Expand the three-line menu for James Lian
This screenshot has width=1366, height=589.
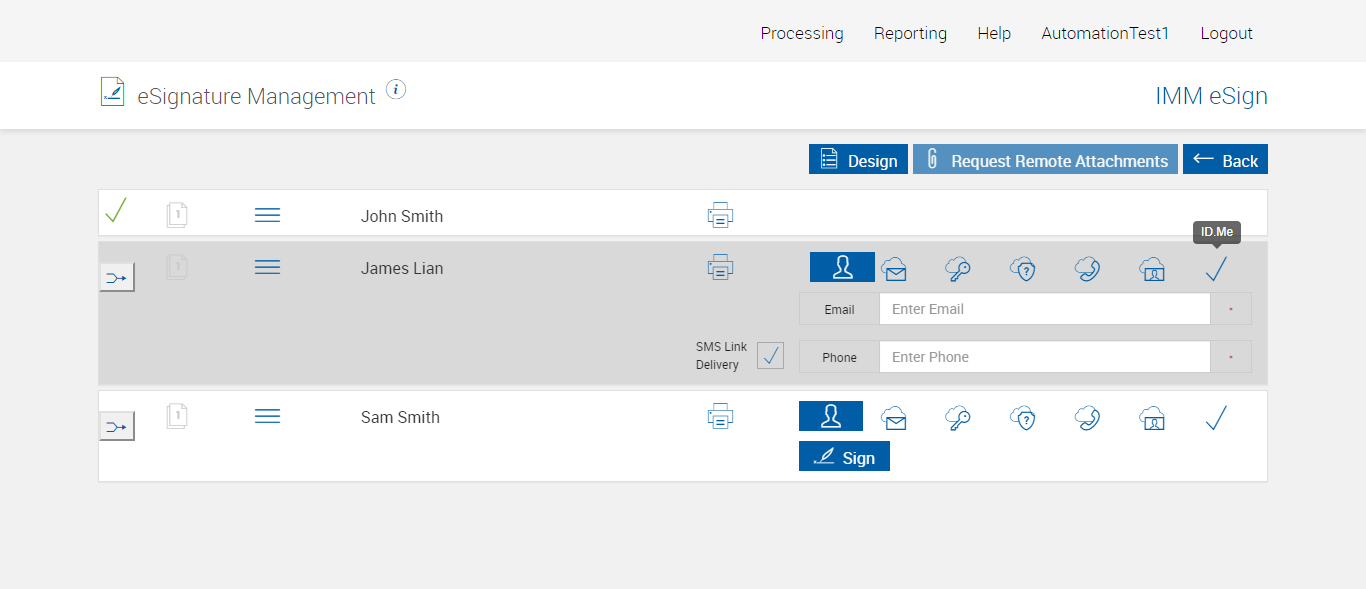click(x=267, y=267)
